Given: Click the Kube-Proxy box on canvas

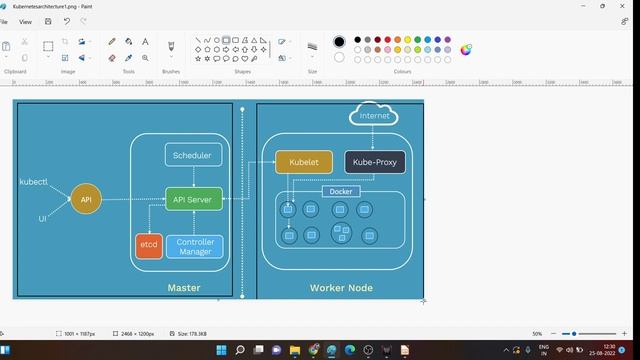Looking at the screenshot, I should coord(375,162).
